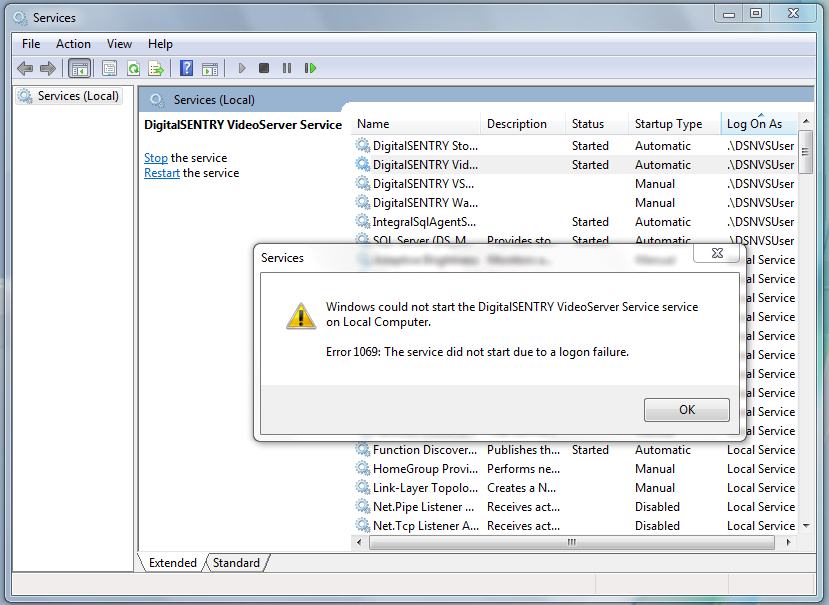Maximize the Services window
Screen dimensions: 829x605
pyautogui.click(x=756, y=14)
